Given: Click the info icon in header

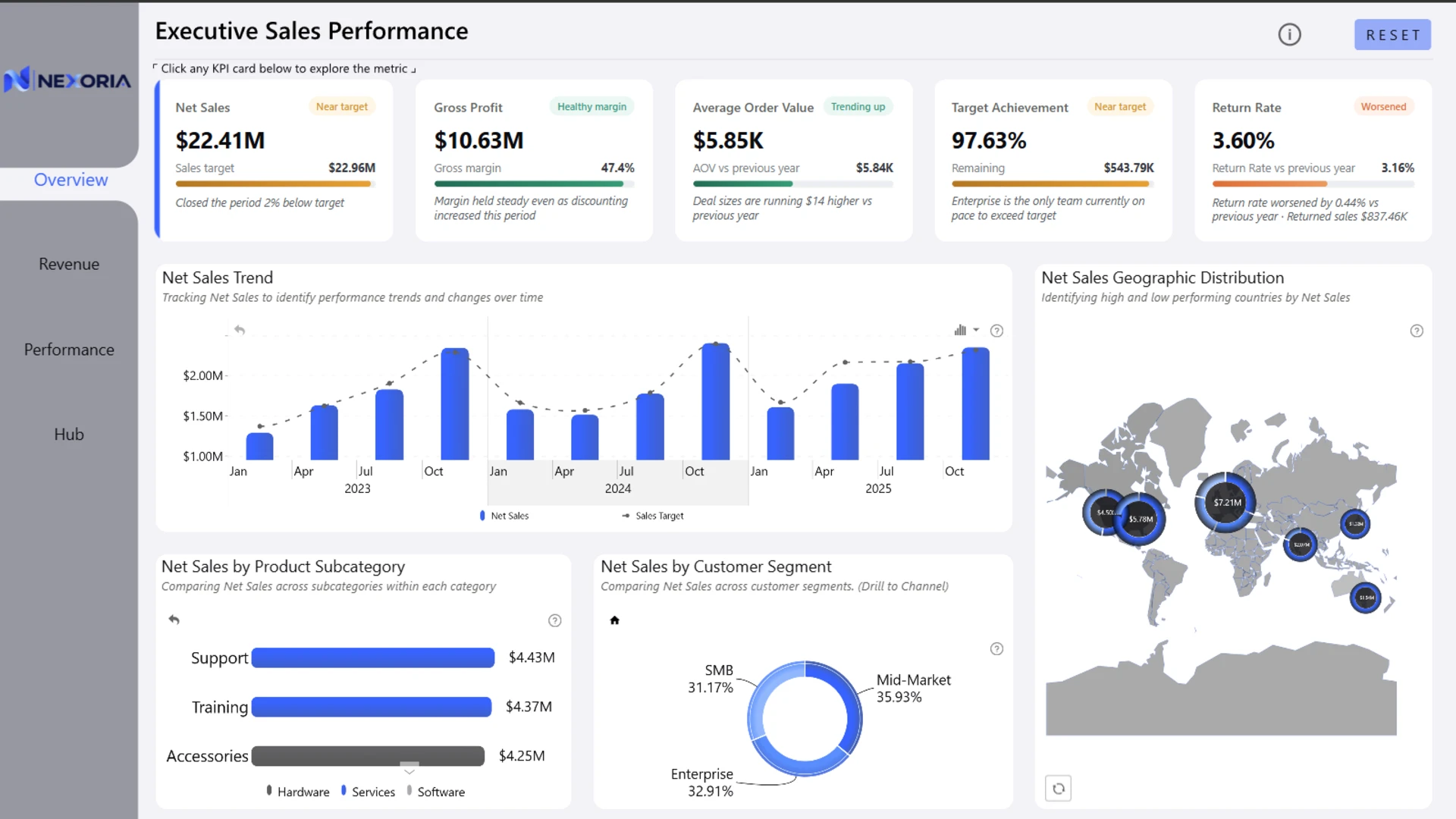Looking at the screenshot, I should pos(1289,34).
